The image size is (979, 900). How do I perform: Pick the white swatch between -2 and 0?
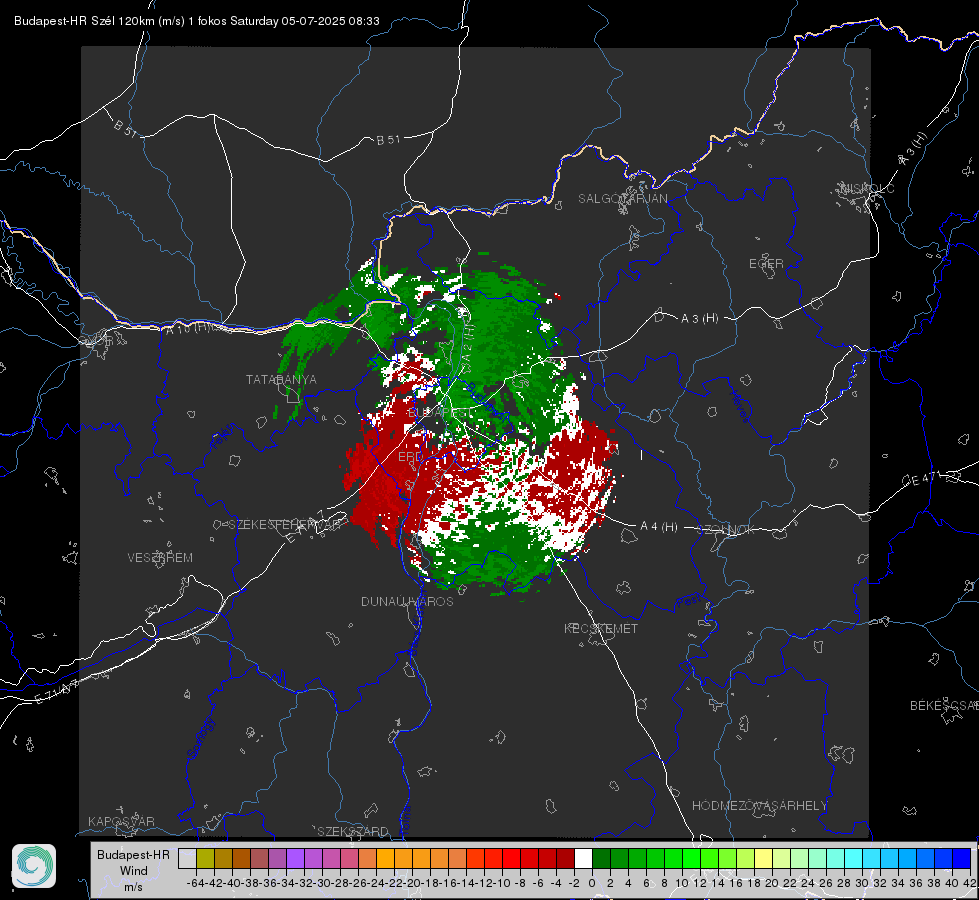(x=583, y=858)
